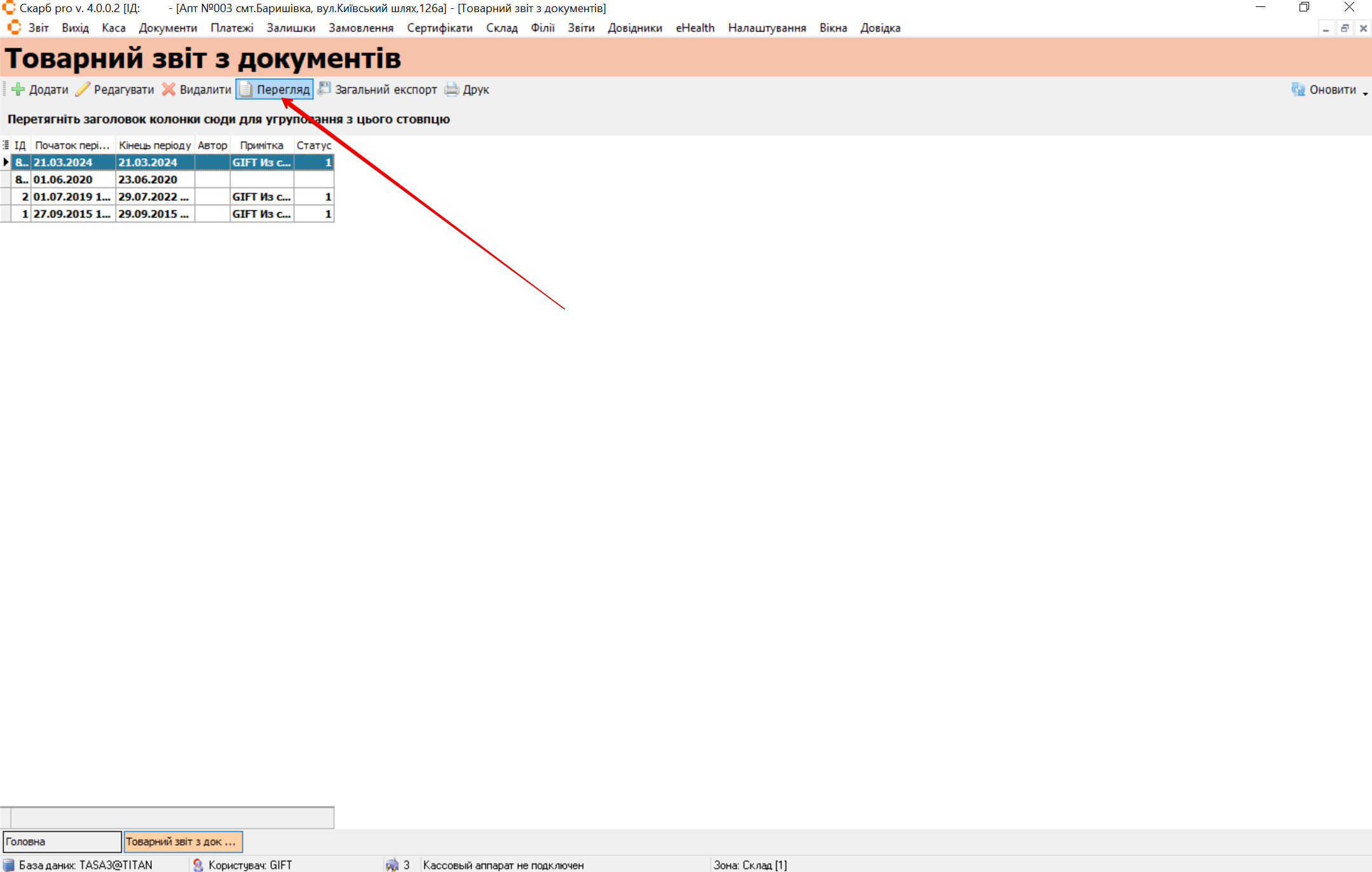Click the Перегляд document icon
Image resolution: width=1372 pixels, height=872 pixels.
click(x=246, y=90)
